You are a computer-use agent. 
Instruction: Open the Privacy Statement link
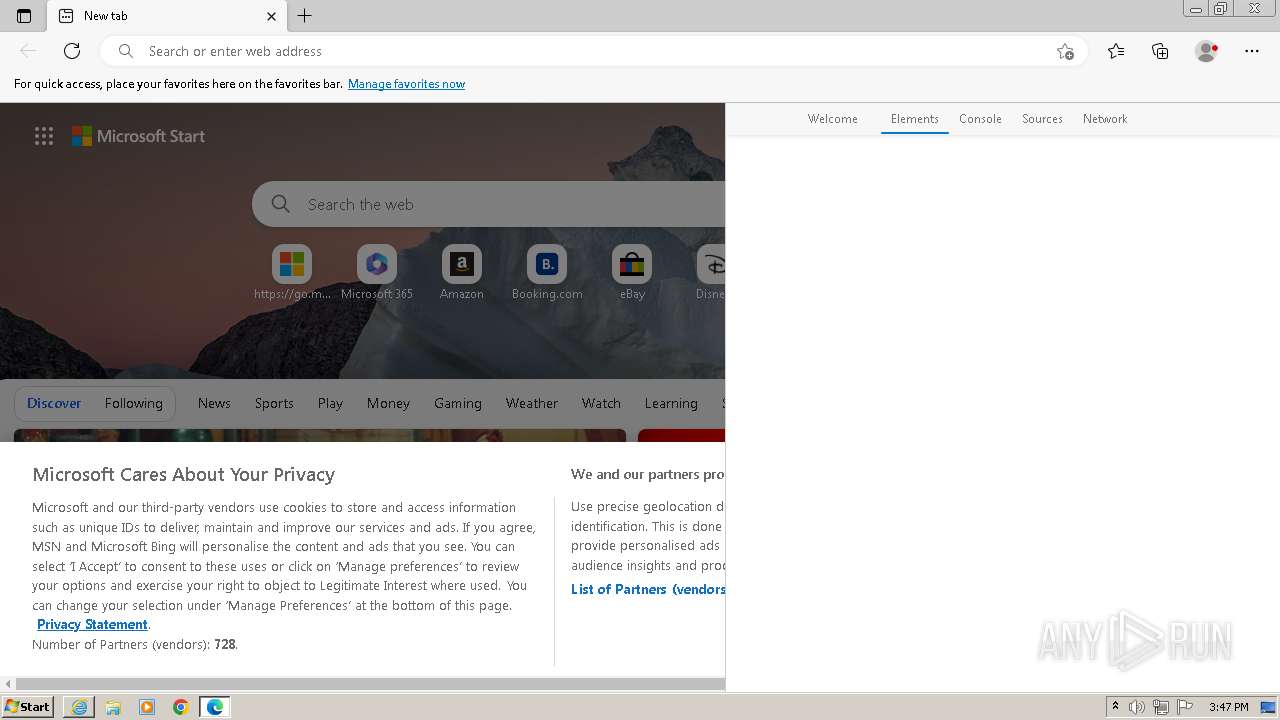pyautogui.click(x=92, y=624)
